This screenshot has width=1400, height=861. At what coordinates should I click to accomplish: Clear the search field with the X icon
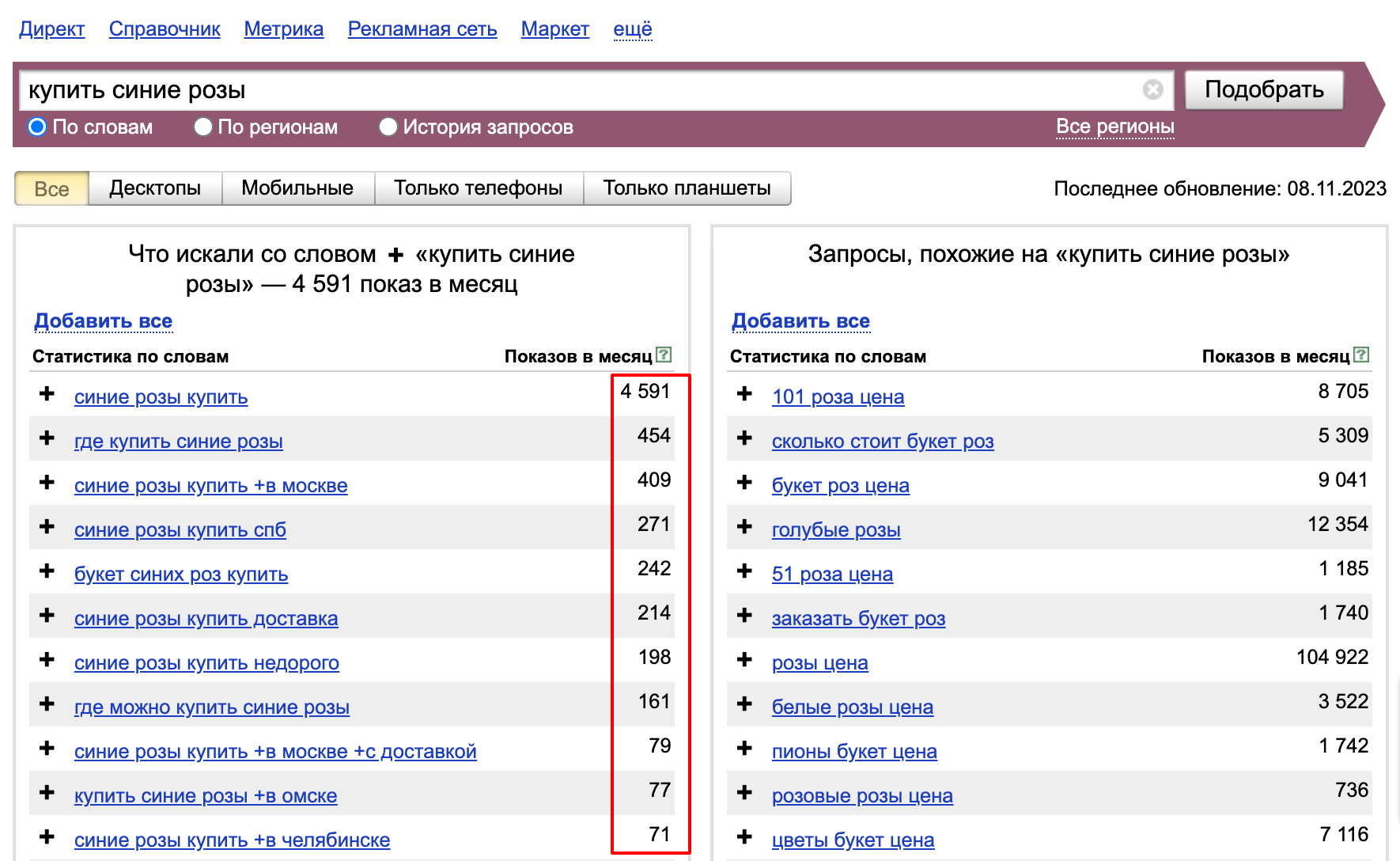click(x=1152, y=90)
